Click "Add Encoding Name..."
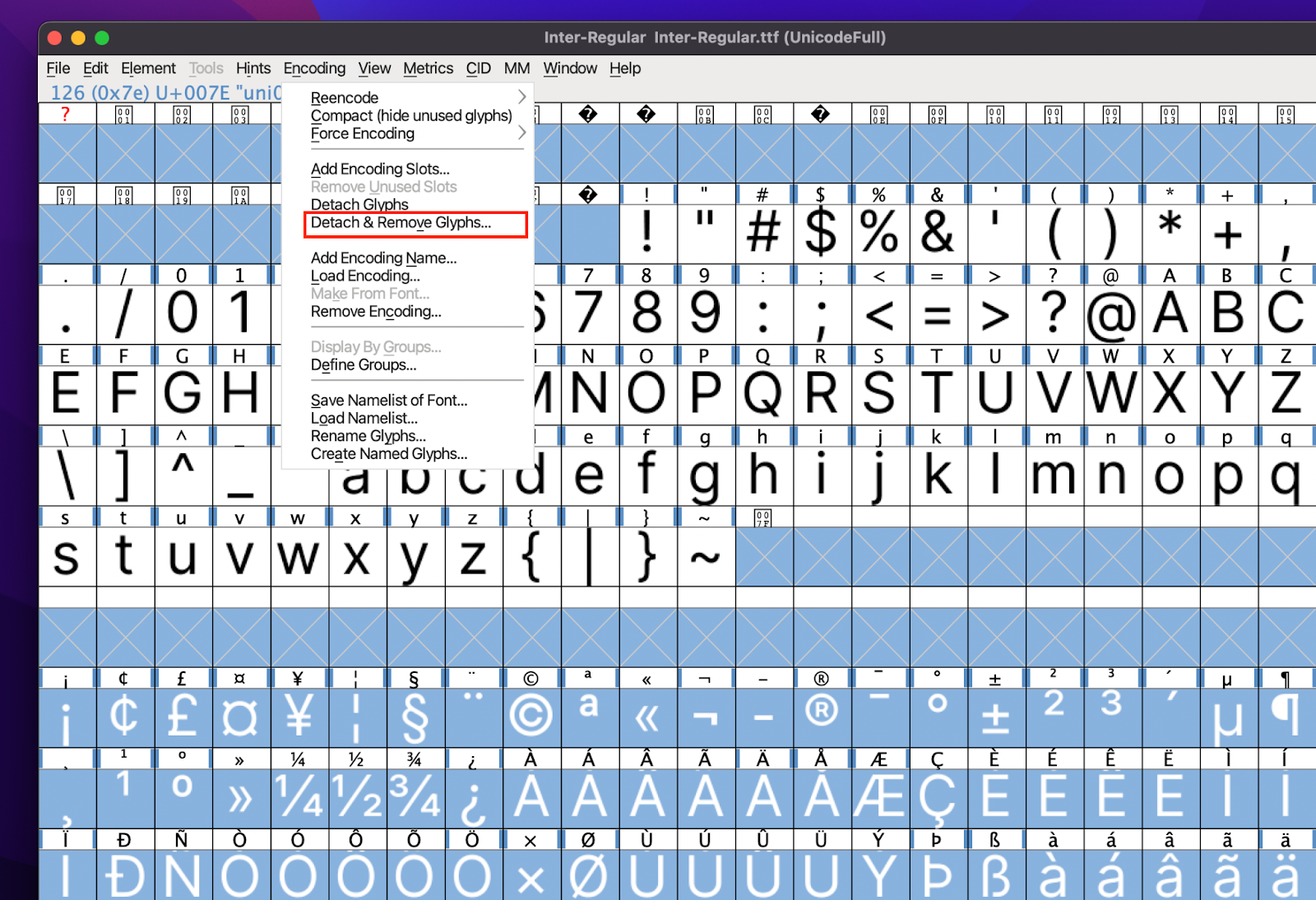 coord(383,257)
